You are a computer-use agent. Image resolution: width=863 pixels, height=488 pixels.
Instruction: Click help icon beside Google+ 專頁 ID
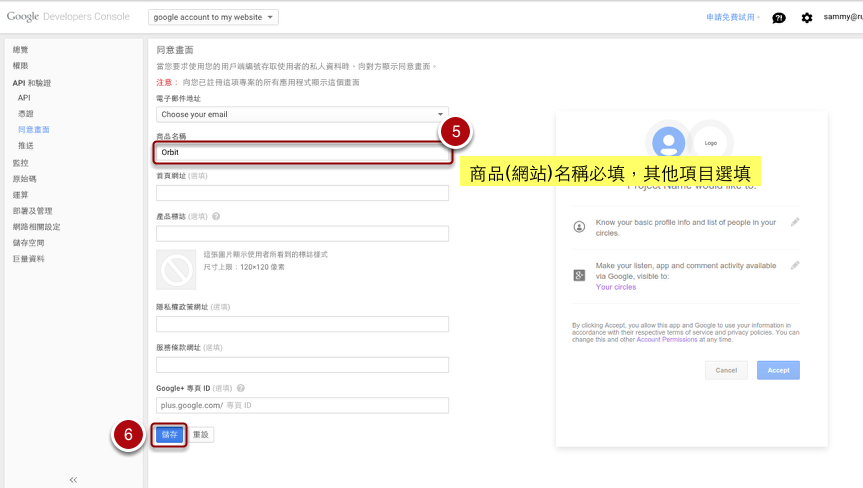click(241, 388)
